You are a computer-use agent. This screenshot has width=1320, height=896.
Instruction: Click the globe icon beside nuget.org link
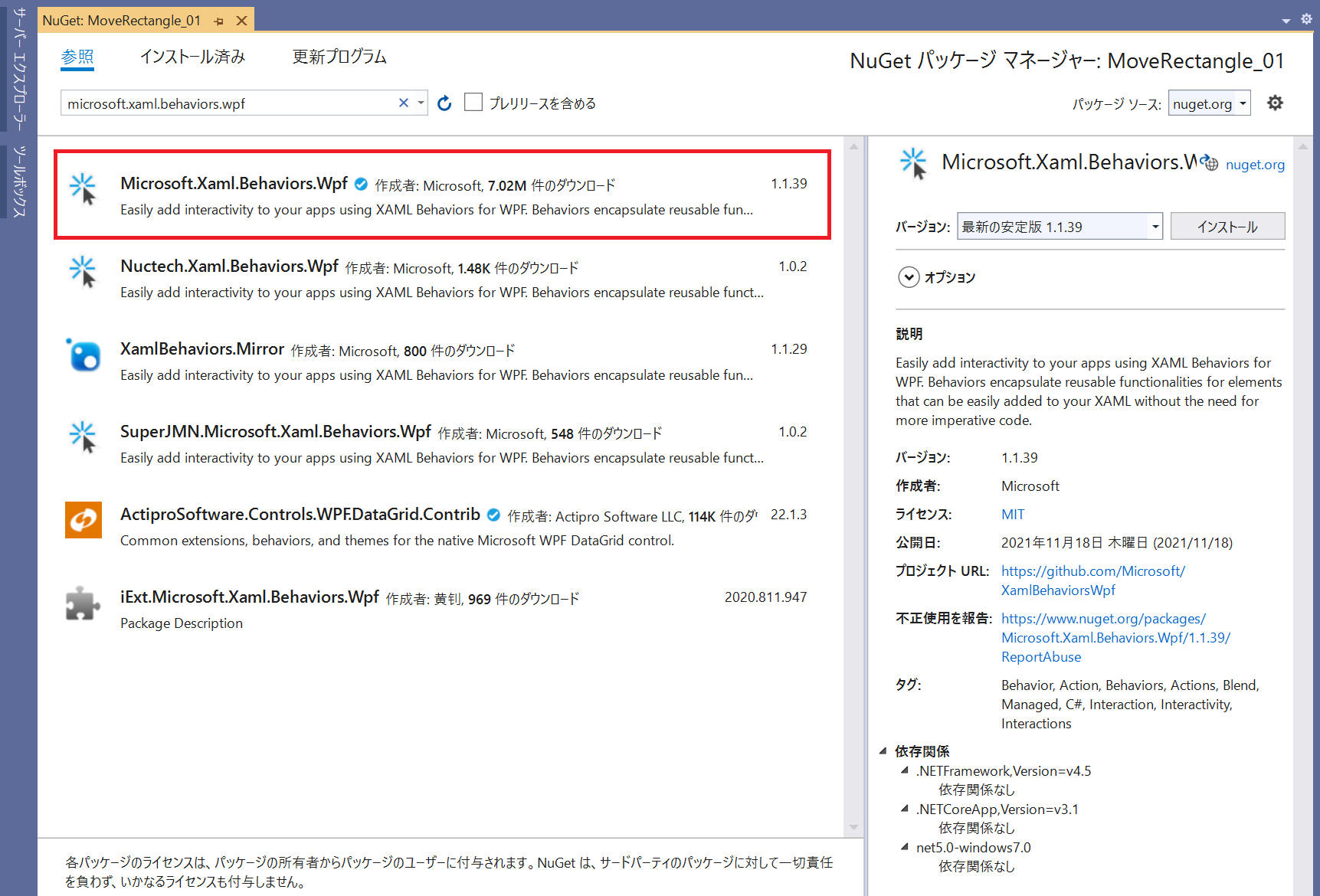tap(1210, 163)
